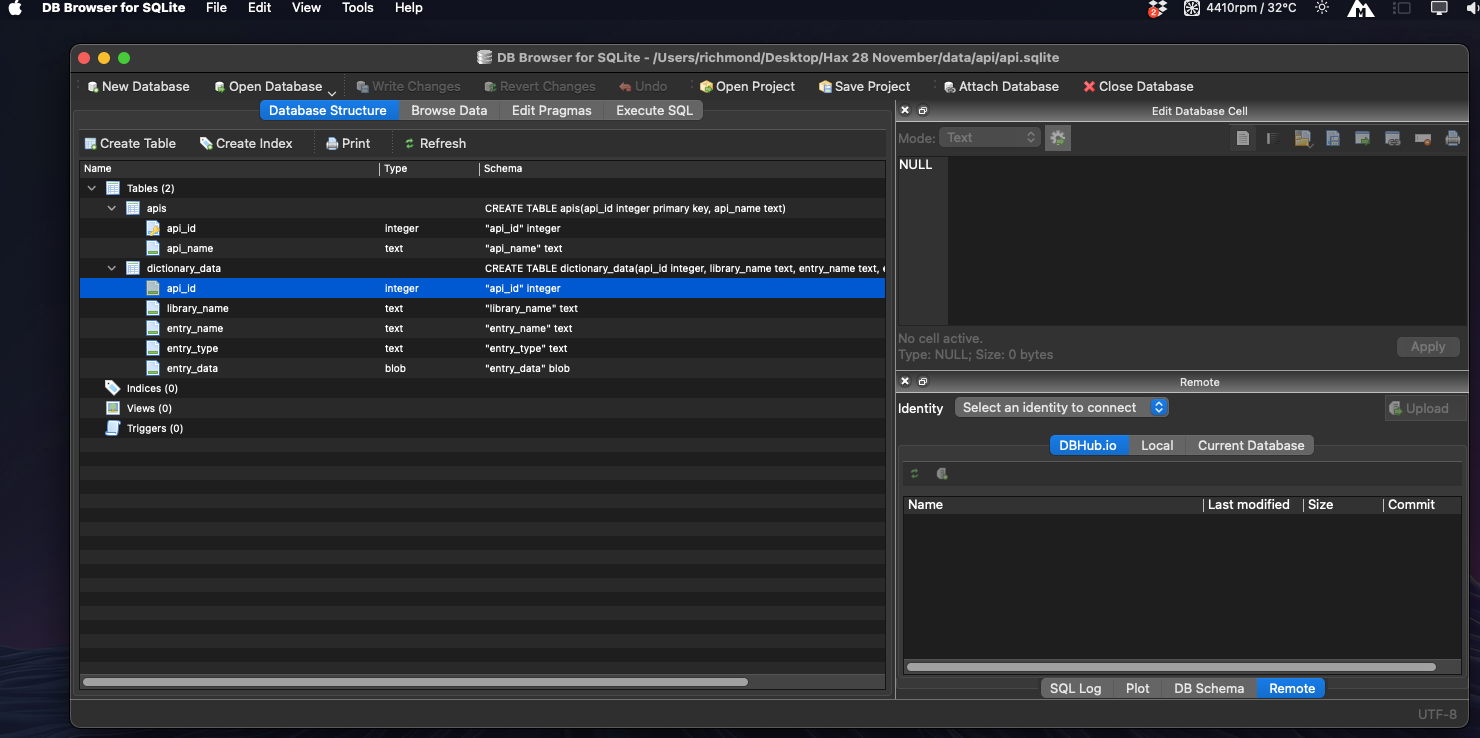This screenshot has width=1480, height=738.
Task: Show the SQL Log panel tab
Action: (1075, 688)
